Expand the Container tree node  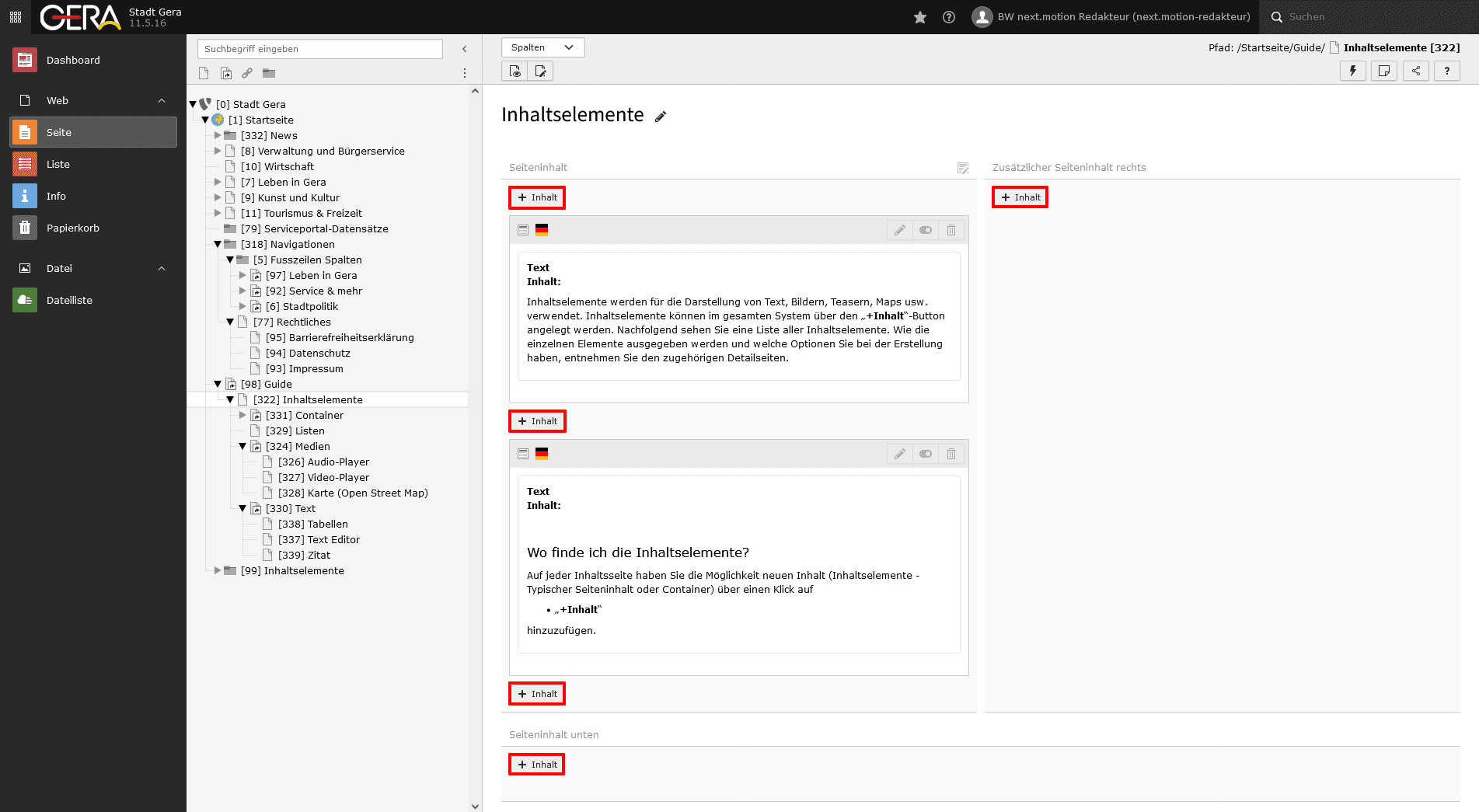pos(242,415)
